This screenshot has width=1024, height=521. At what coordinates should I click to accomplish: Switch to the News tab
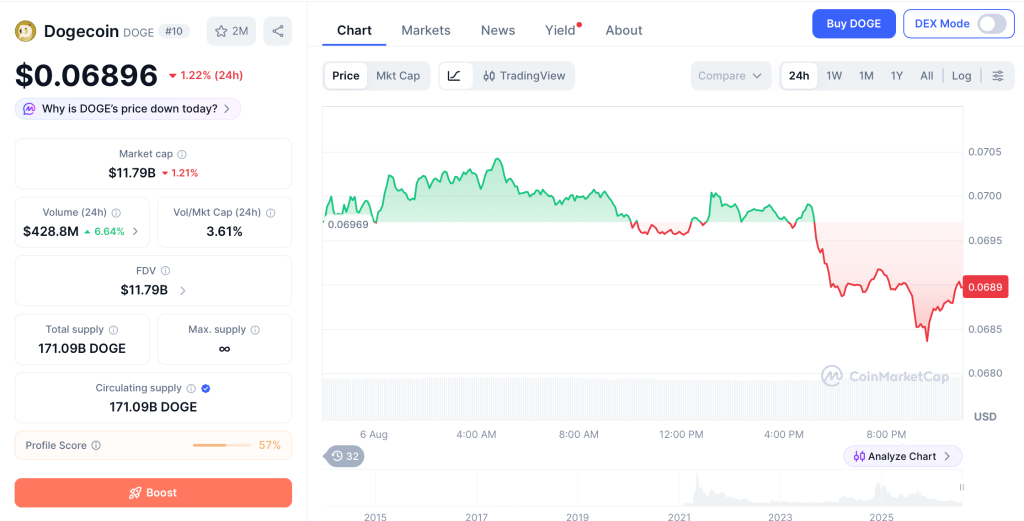click(x=498, y=30)
